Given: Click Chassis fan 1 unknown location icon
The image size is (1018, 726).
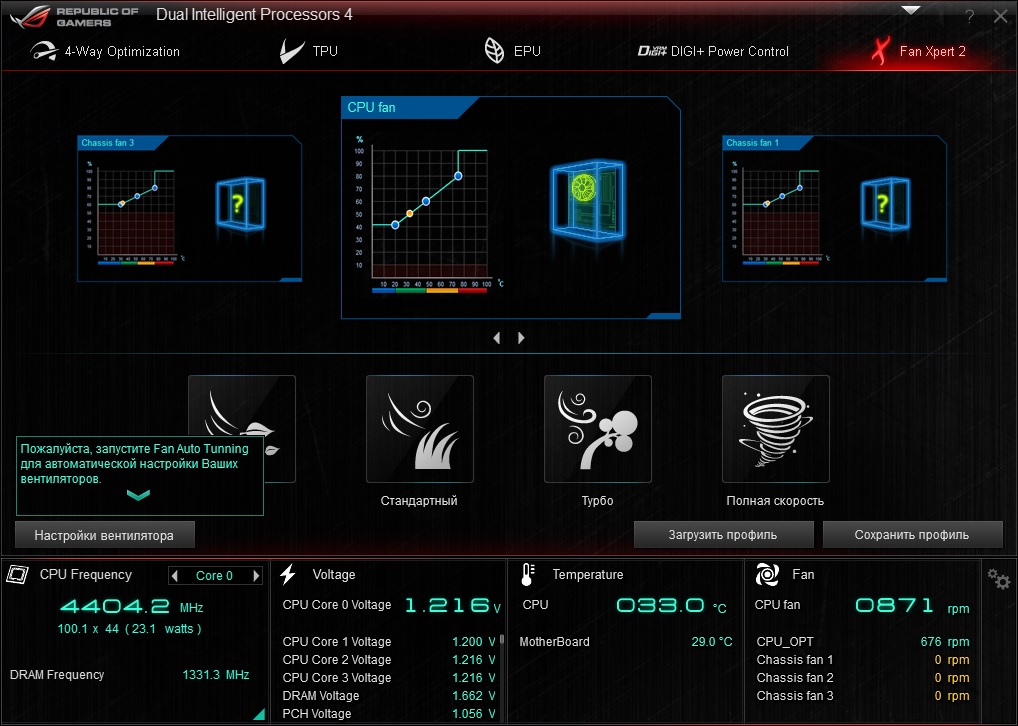Looking at the screenshot, I should point(886,204).
